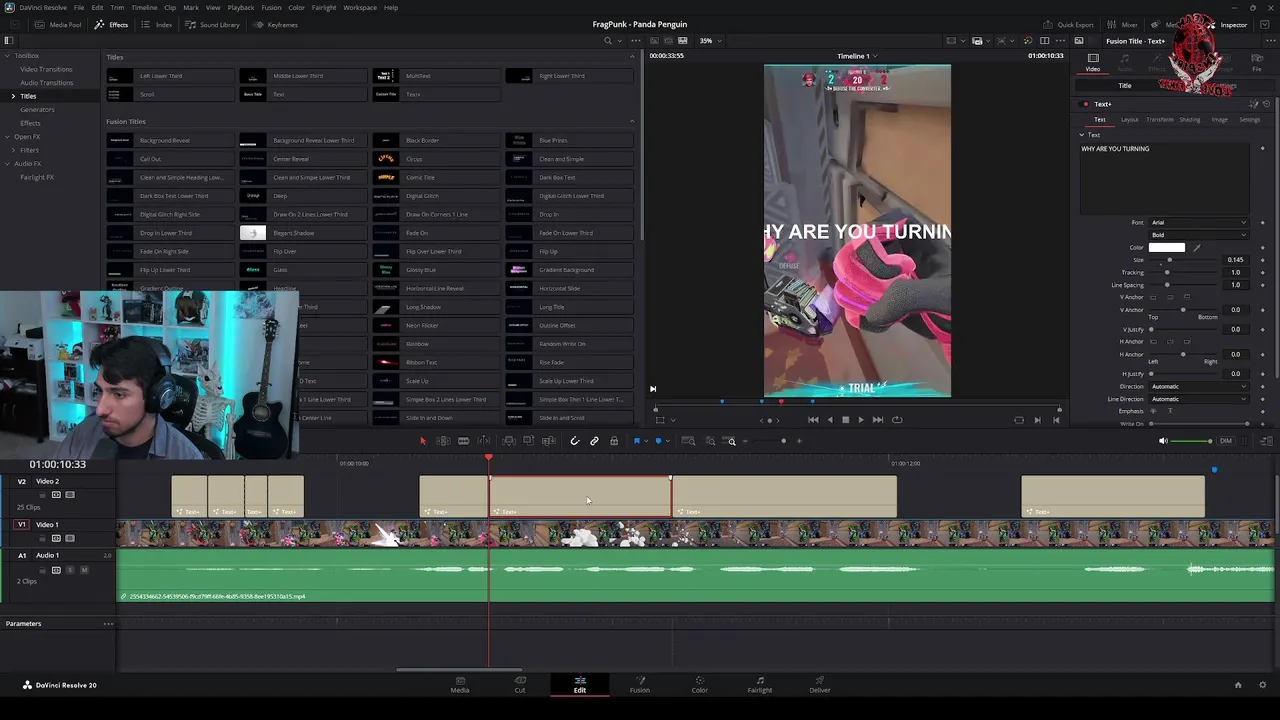Screen dimensions: 1280x720
Task: Toggle the DIM audio button
Action: [x=1226, y=441]
